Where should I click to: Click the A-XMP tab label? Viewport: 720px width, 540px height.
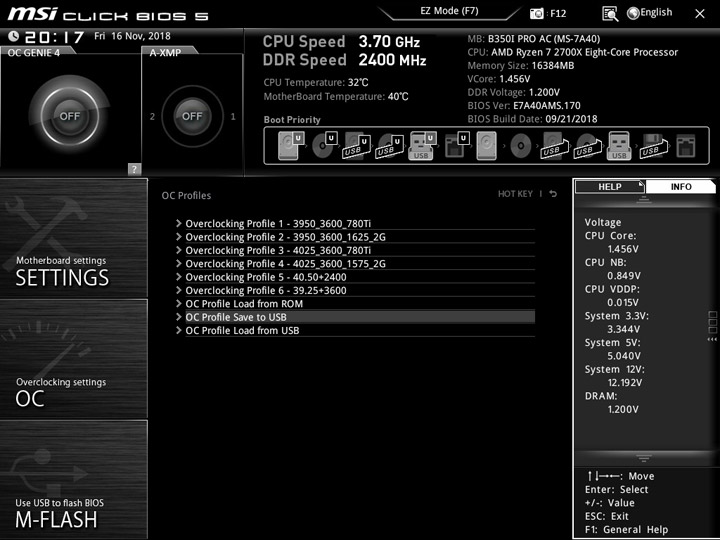click(165, 52)
